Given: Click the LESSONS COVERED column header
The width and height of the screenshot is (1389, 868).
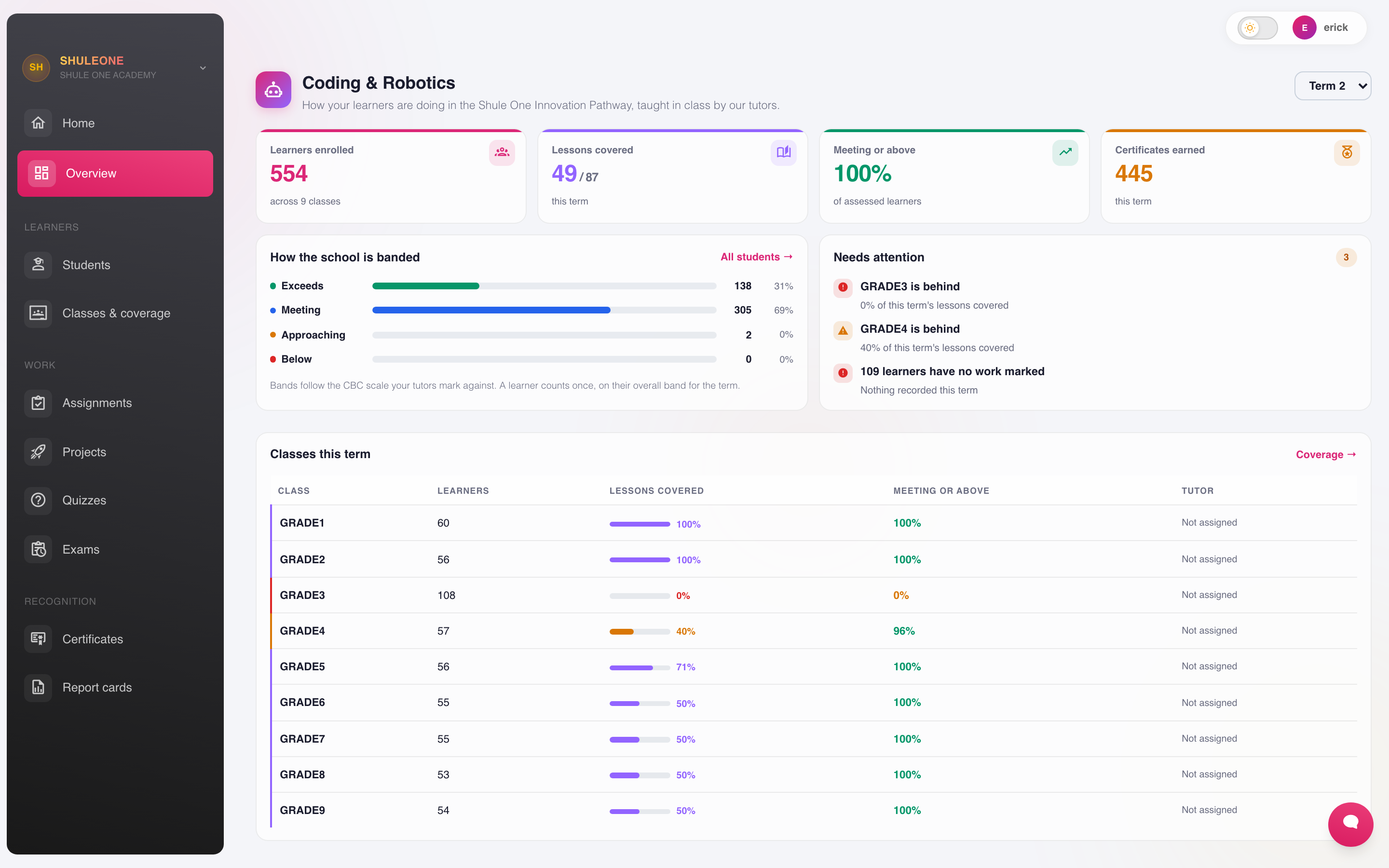Looking at the screenshot, I should pyautogui.click(x=656, y=491).
